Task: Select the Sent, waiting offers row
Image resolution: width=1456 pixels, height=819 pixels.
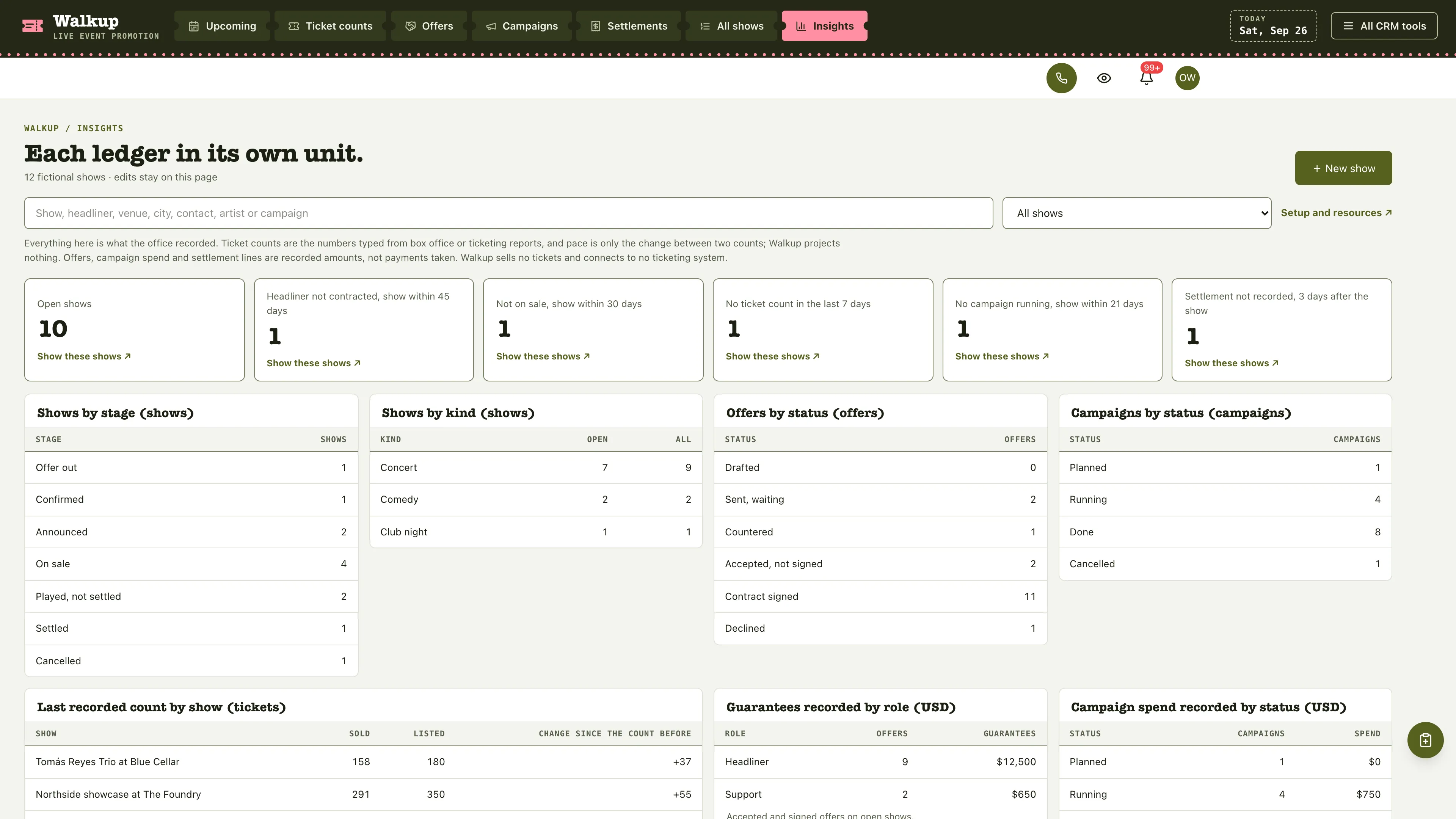Action: pyautogui.click(x=880, y=500)
